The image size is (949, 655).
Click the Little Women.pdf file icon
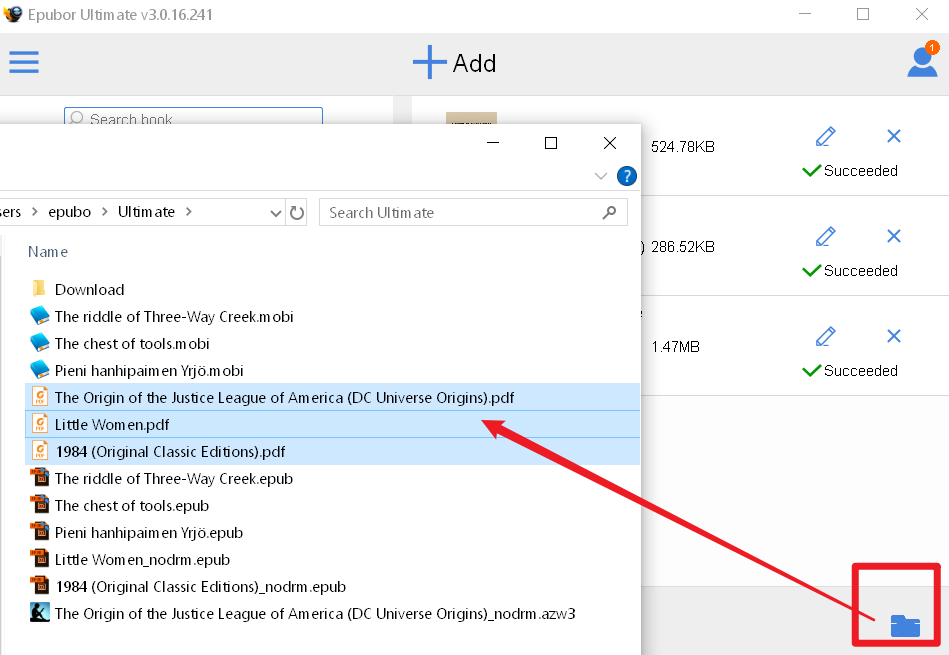click(x=40, y=424)
